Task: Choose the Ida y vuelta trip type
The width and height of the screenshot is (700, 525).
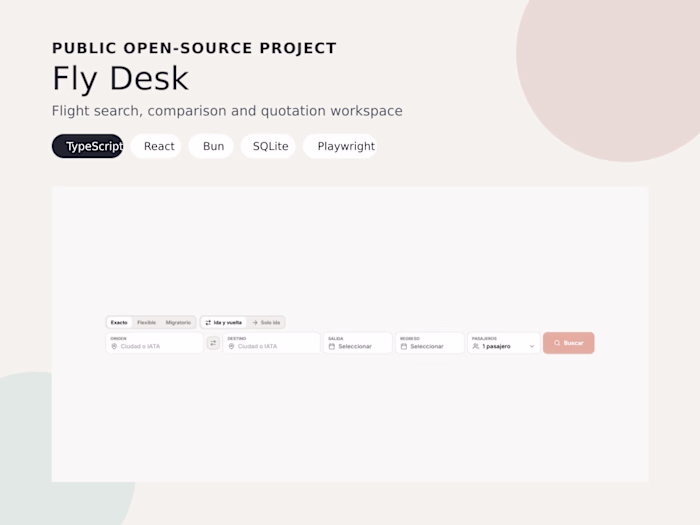Action: point(224,322)
